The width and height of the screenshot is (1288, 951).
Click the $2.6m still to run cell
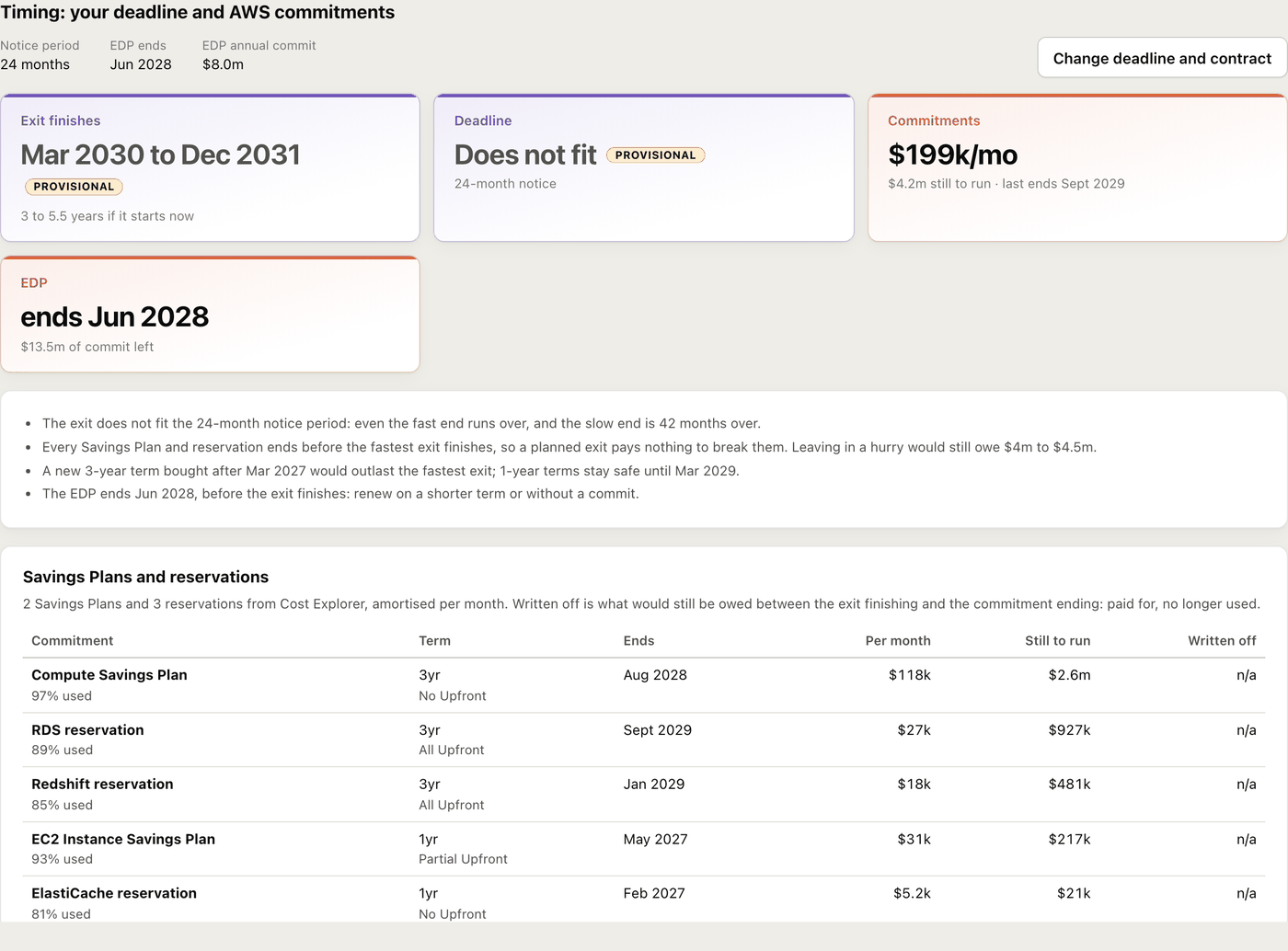(x=1070, y=675)
